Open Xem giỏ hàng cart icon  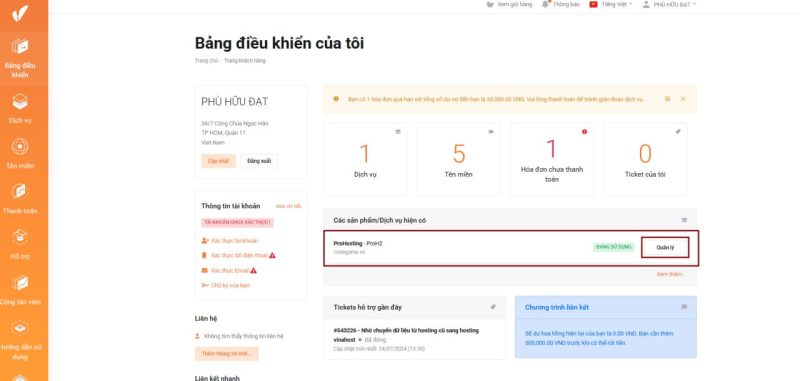click(x=490, y=4)
